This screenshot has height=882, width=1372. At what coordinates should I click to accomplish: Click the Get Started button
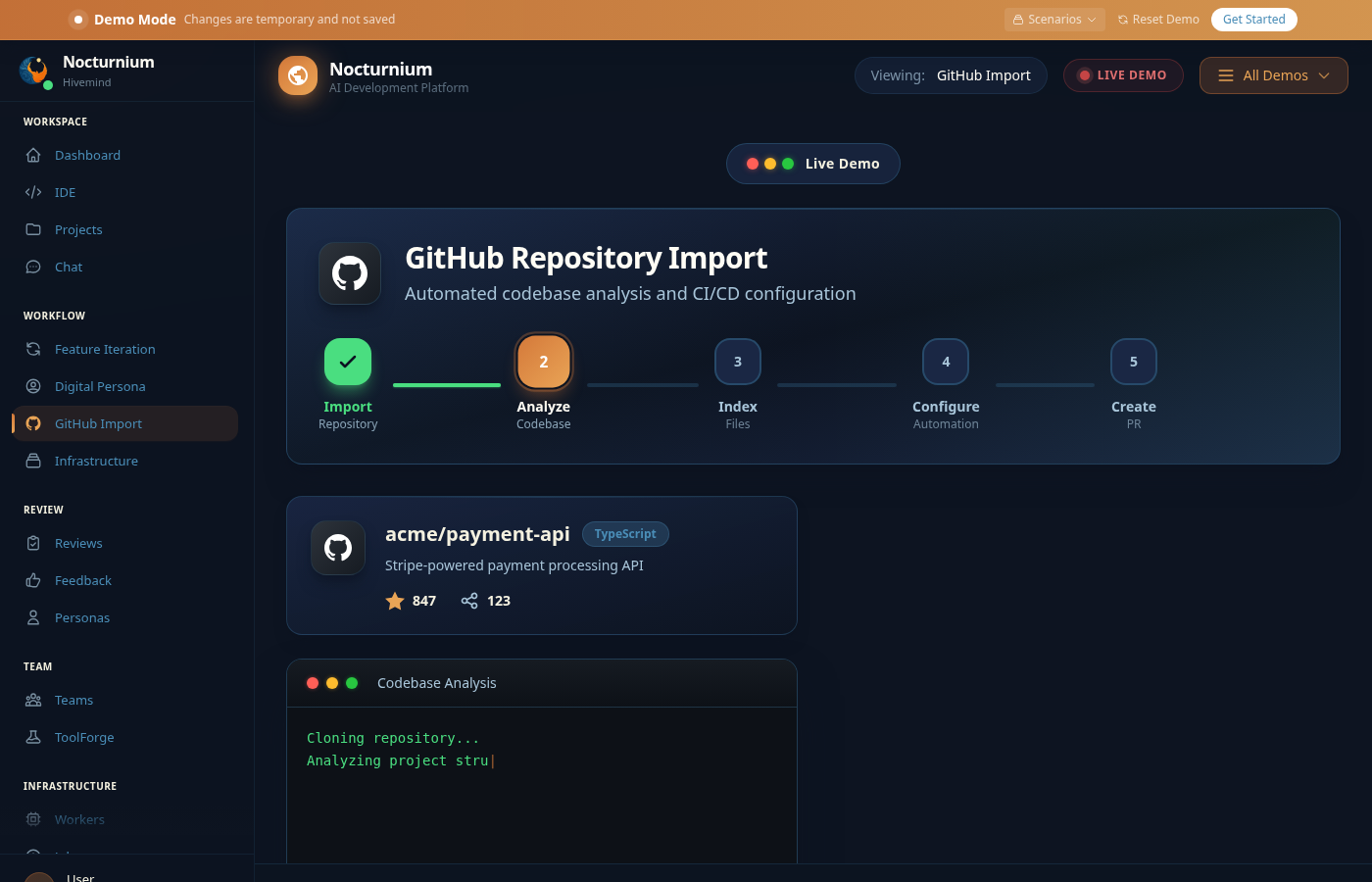tap(1254, 20)
